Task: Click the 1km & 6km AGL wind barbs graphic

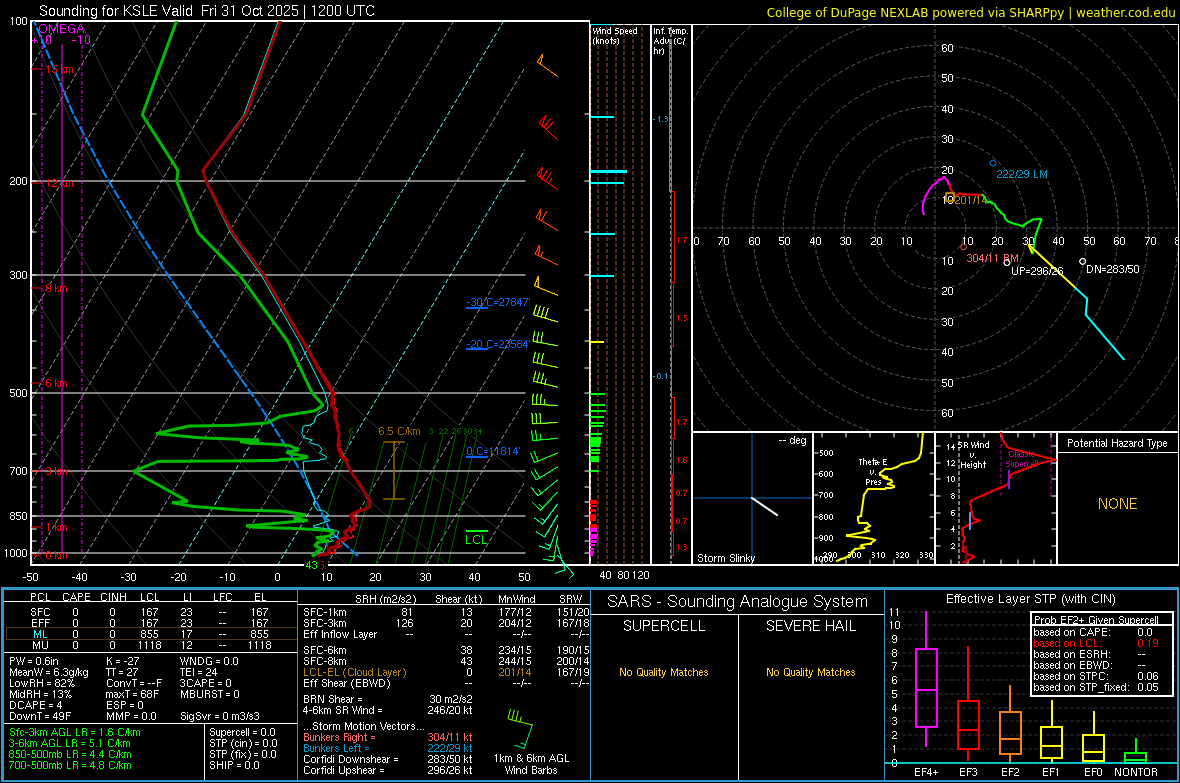Action: pos(521,729)
